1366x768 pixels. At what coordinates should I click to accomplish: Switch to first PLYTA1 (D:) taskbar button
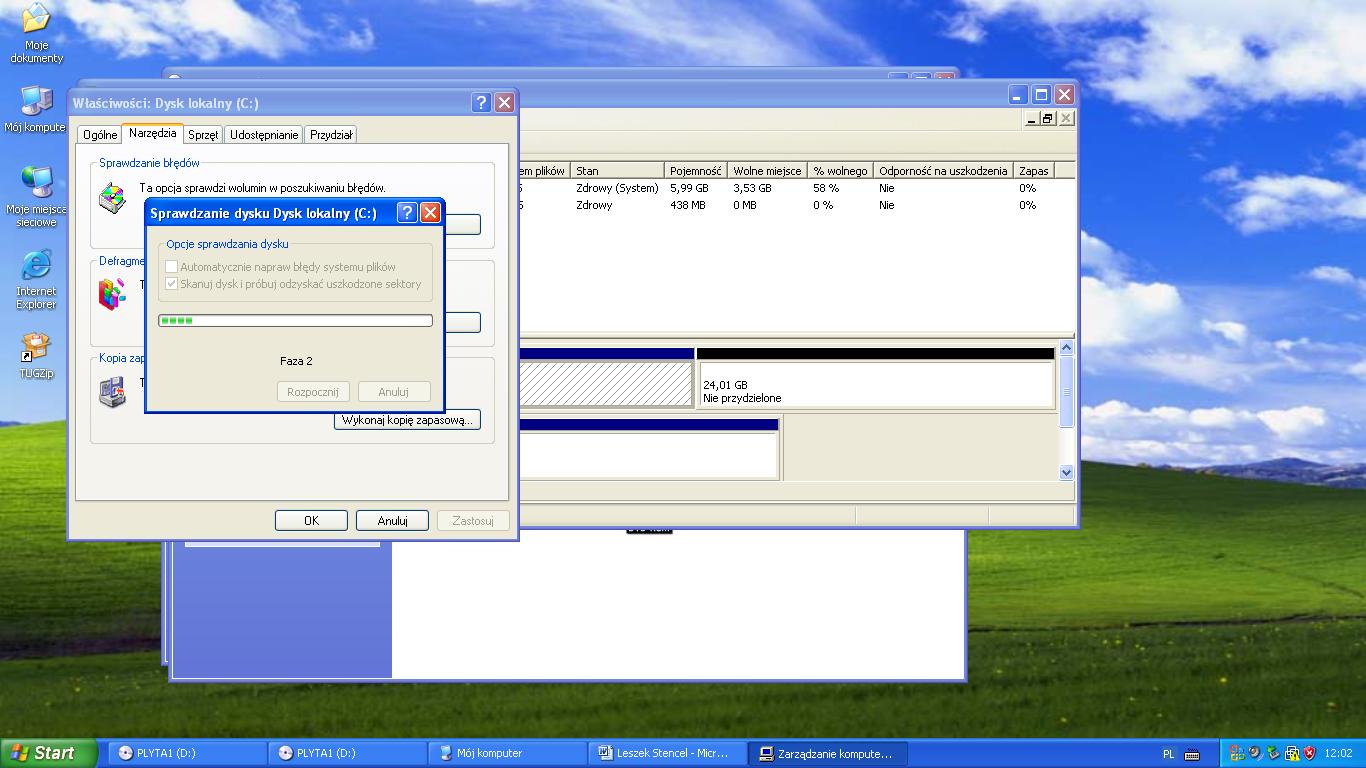click(x=185, y=753)
